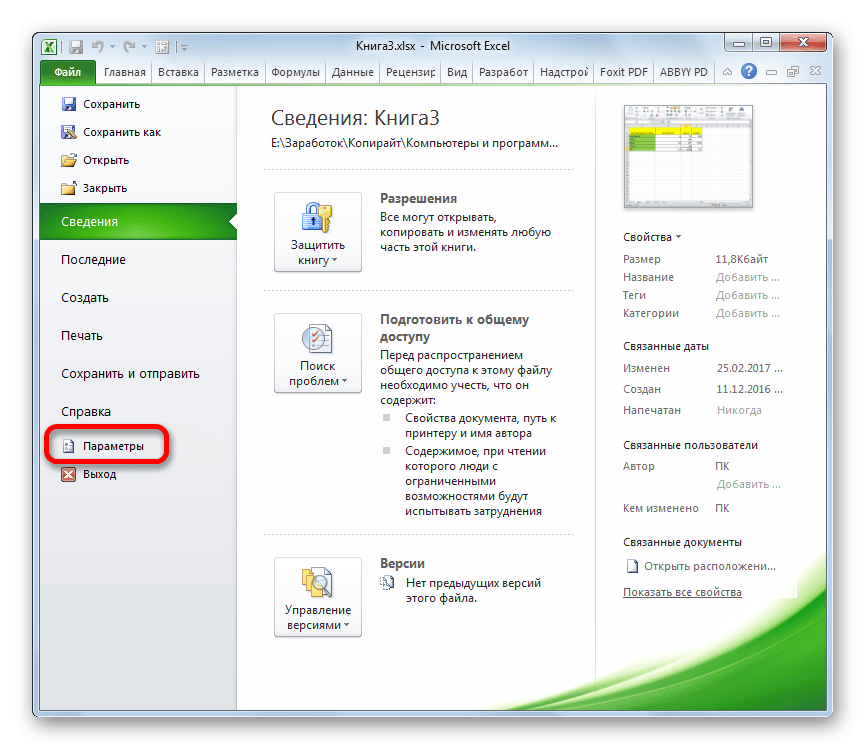Switch to the Вид ribbon tab
The image size is (866, 750).
(457, 72)
